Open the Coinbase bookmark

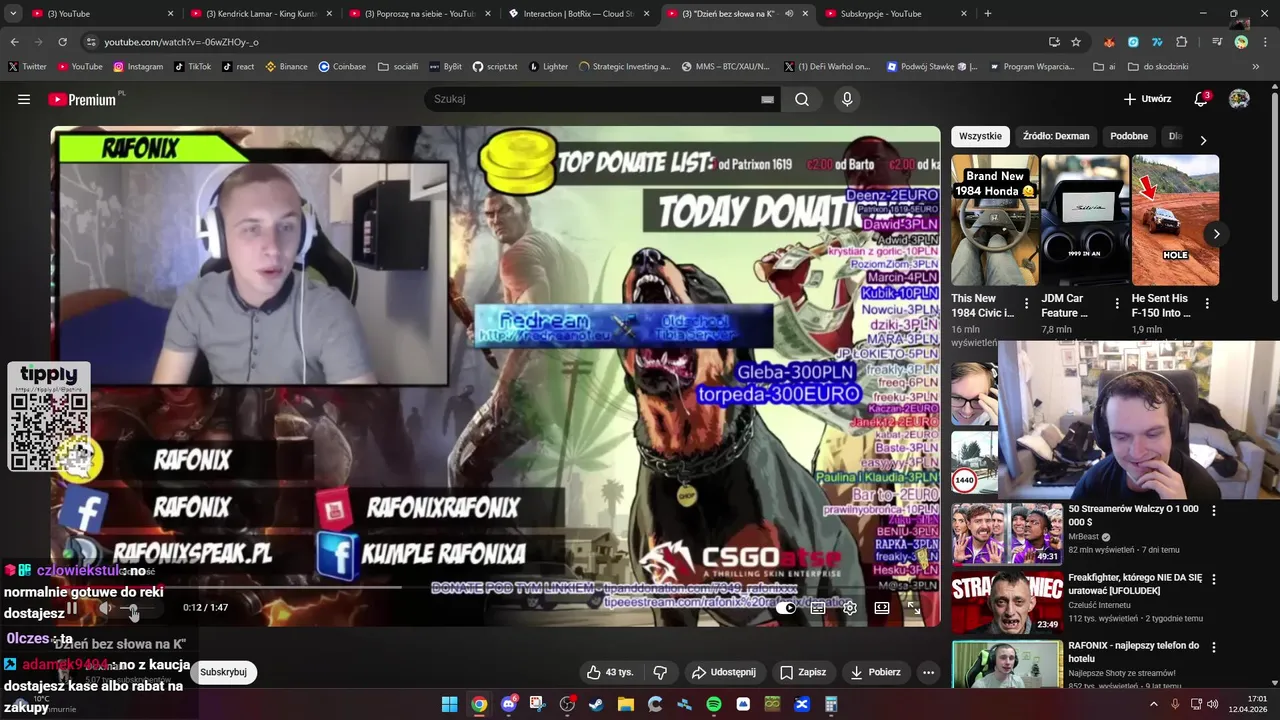tap(342, 67)
